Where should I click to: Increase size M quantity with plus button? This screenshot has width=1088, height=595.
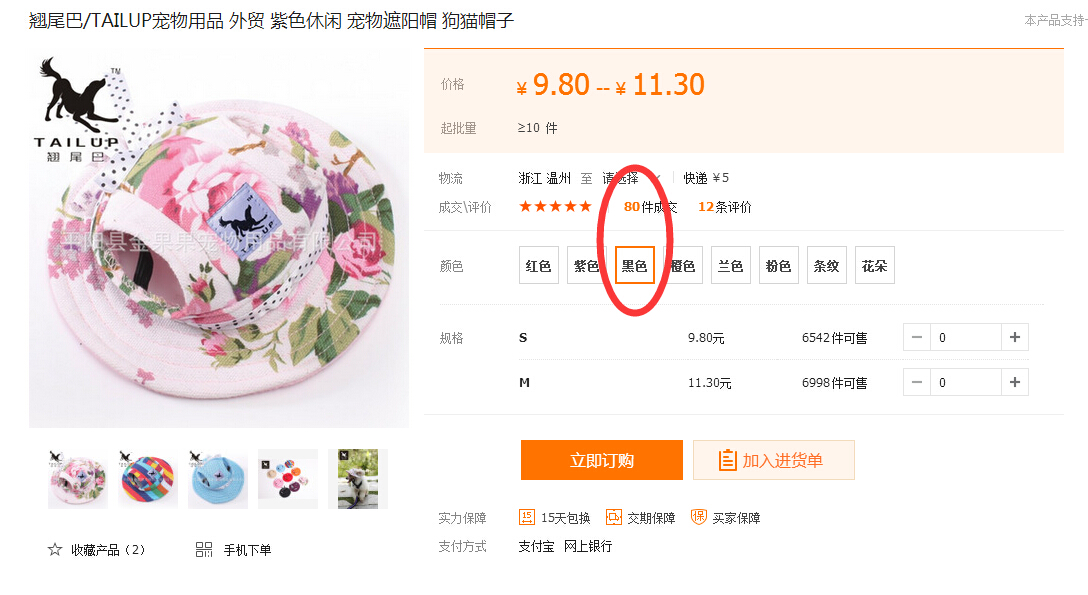click(x=1015, y=382)
